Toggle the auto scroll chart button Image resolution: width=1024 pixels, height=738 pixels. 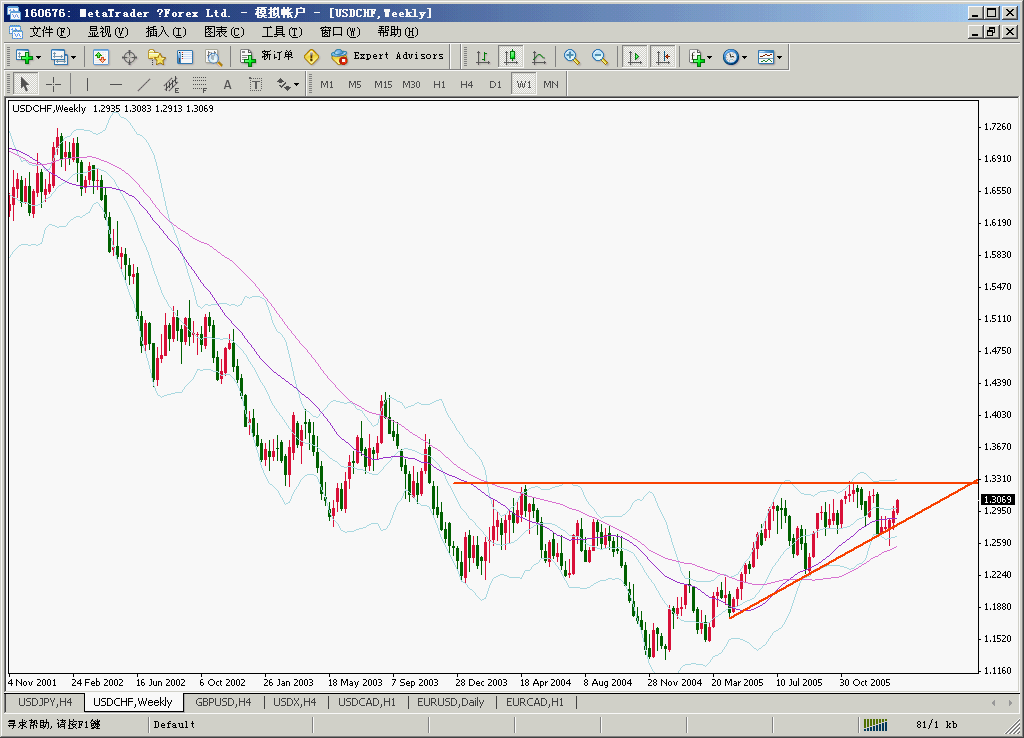click(x=634, y=57)
